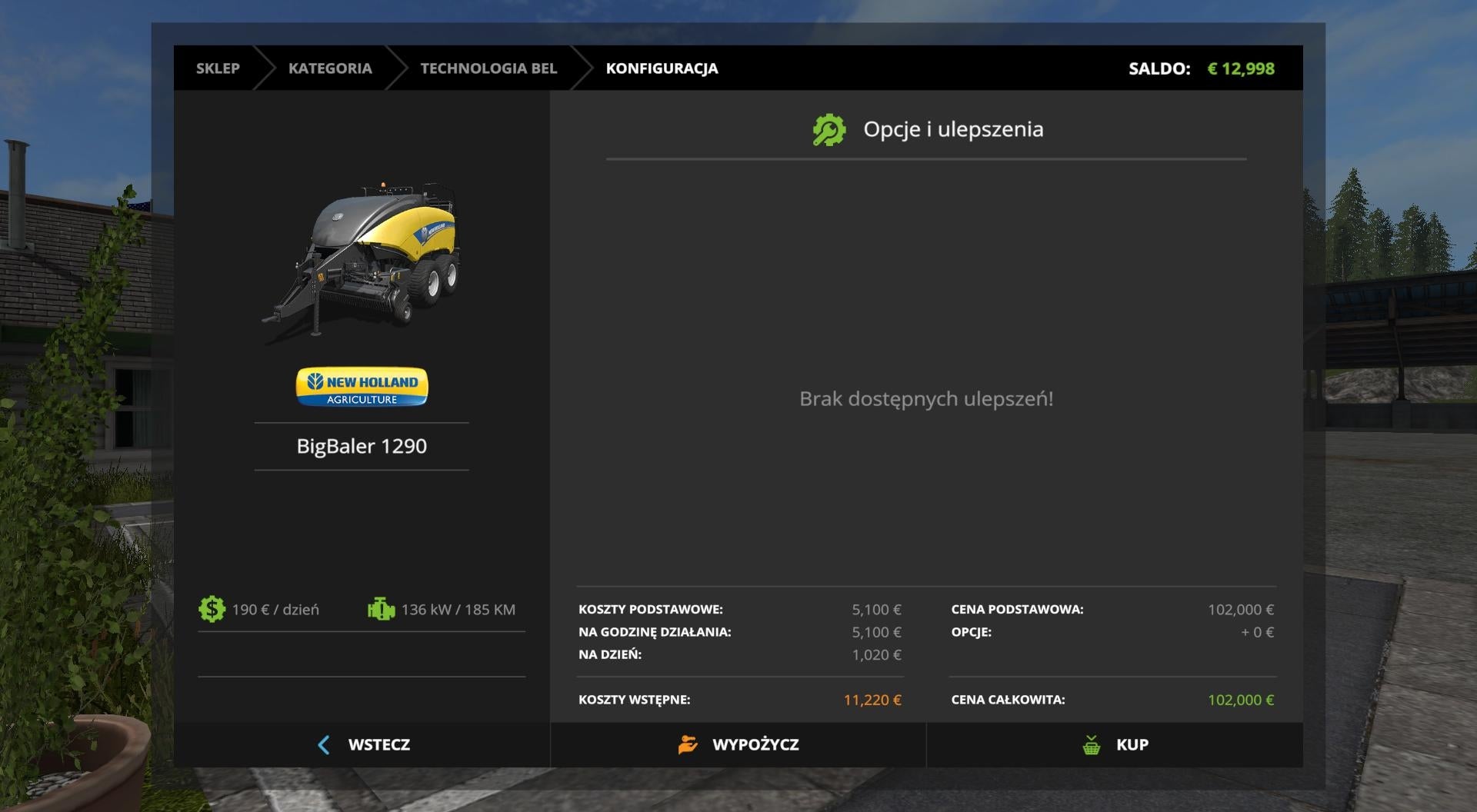Image resolution: width=1477 pixels, height=812 pixels.
Task: Click the New Holland Agriculture brand logo
Action: pyautogui.click(x=362, y=386)
